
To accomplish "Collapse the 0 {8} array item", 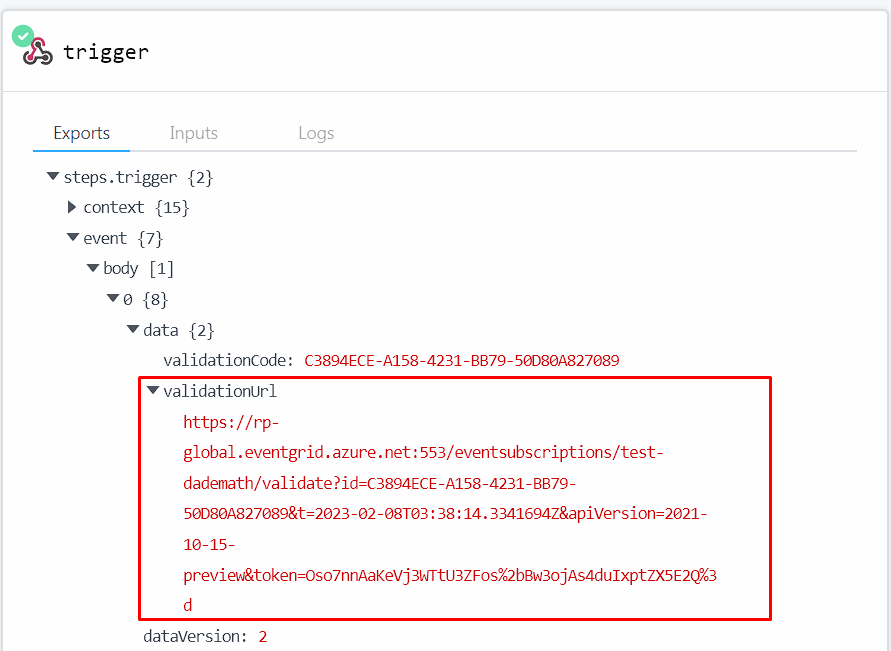I will tap(113, 298).
